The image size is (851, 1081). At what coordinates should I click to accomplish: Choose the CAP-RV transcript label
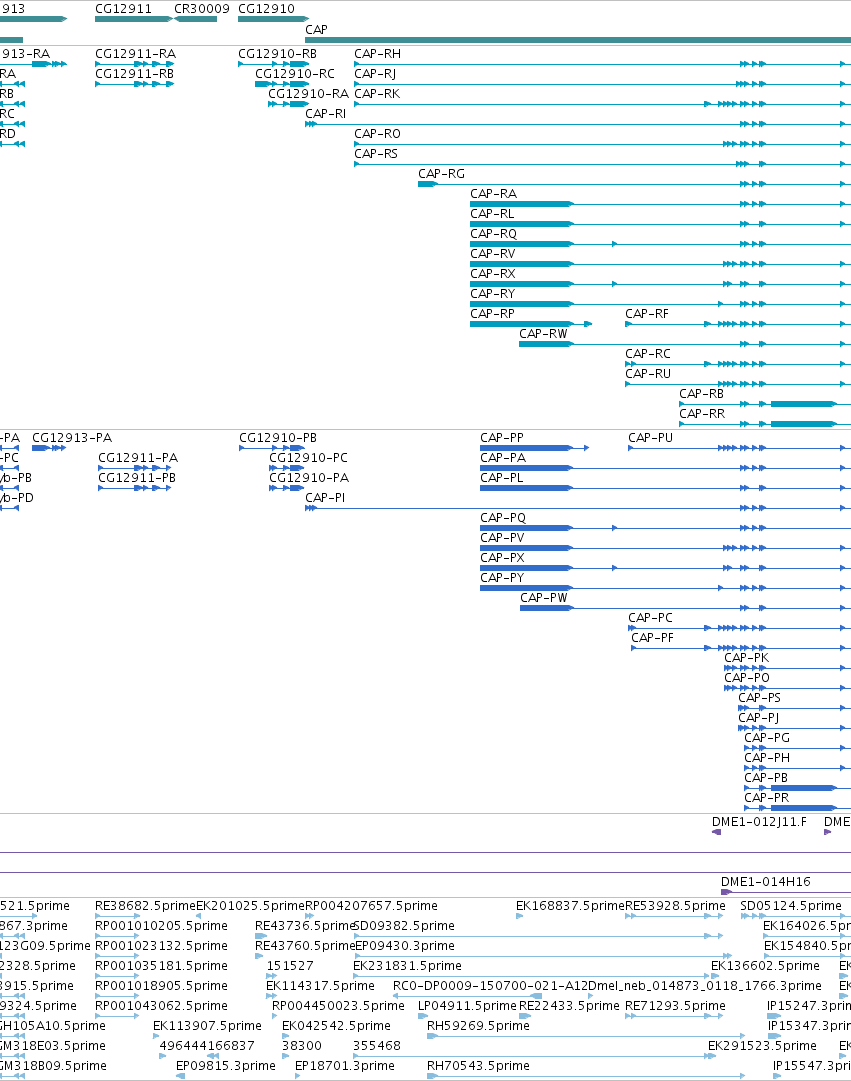pos(492,254)
